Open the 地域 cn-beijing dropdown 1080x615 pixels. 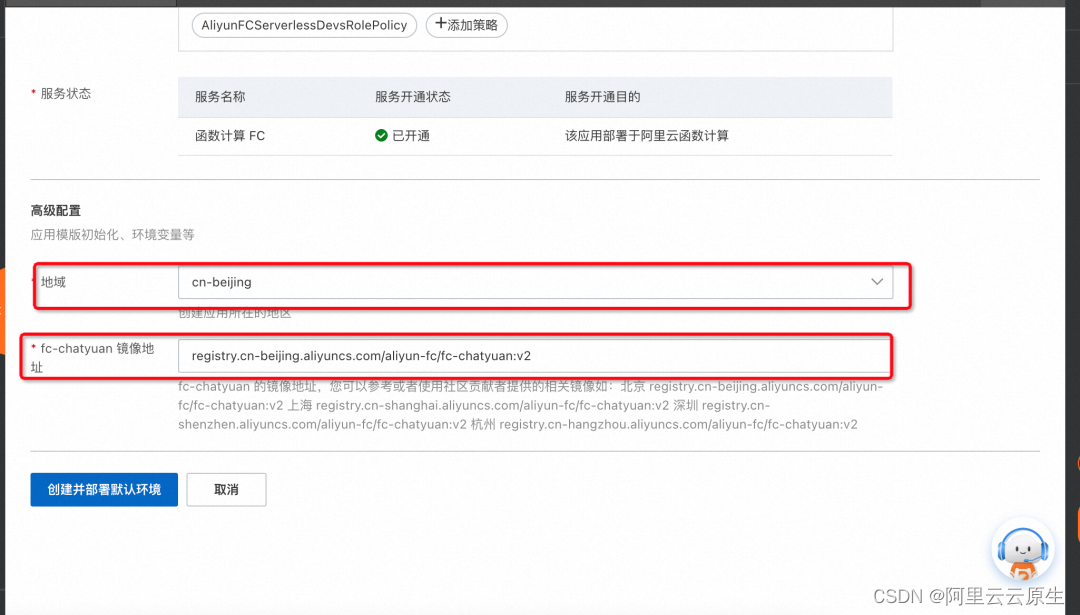tap(535, 282)
